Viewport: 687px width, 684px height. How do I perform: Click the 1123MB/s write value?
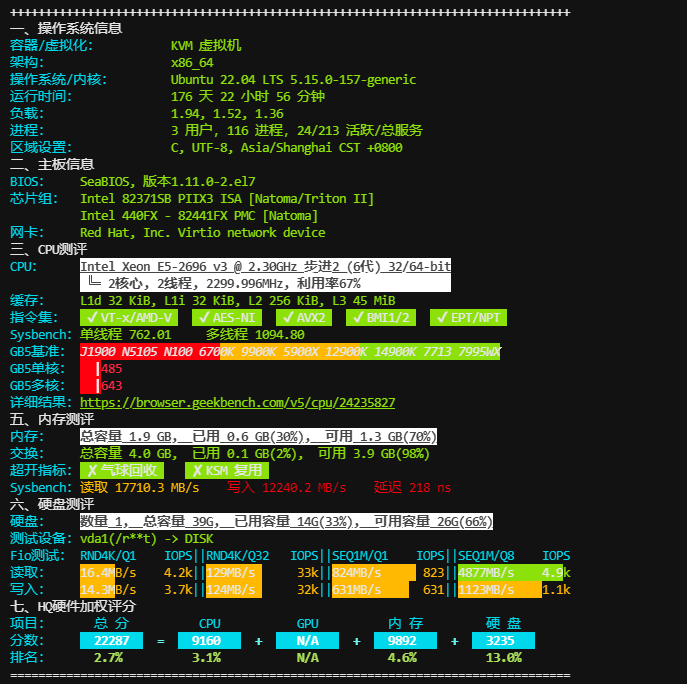[x=500, y=590]
